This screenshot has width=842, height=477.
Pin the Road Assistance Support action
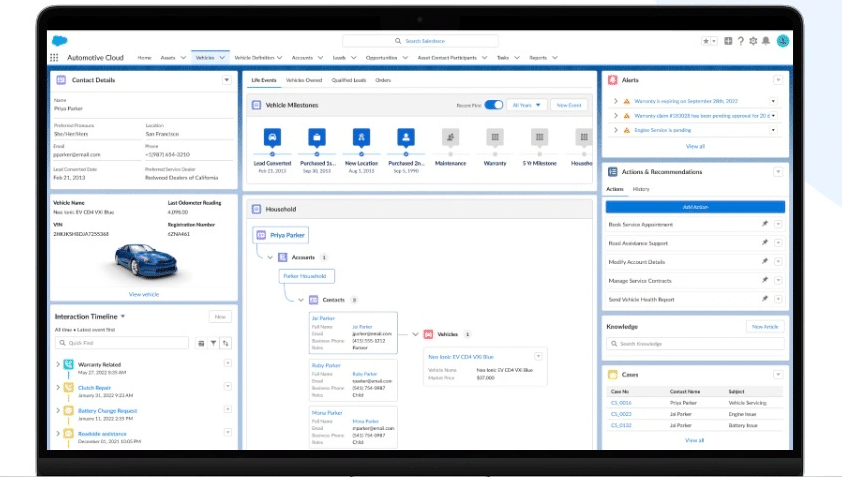pyautogui.click(x=765, y=242)
